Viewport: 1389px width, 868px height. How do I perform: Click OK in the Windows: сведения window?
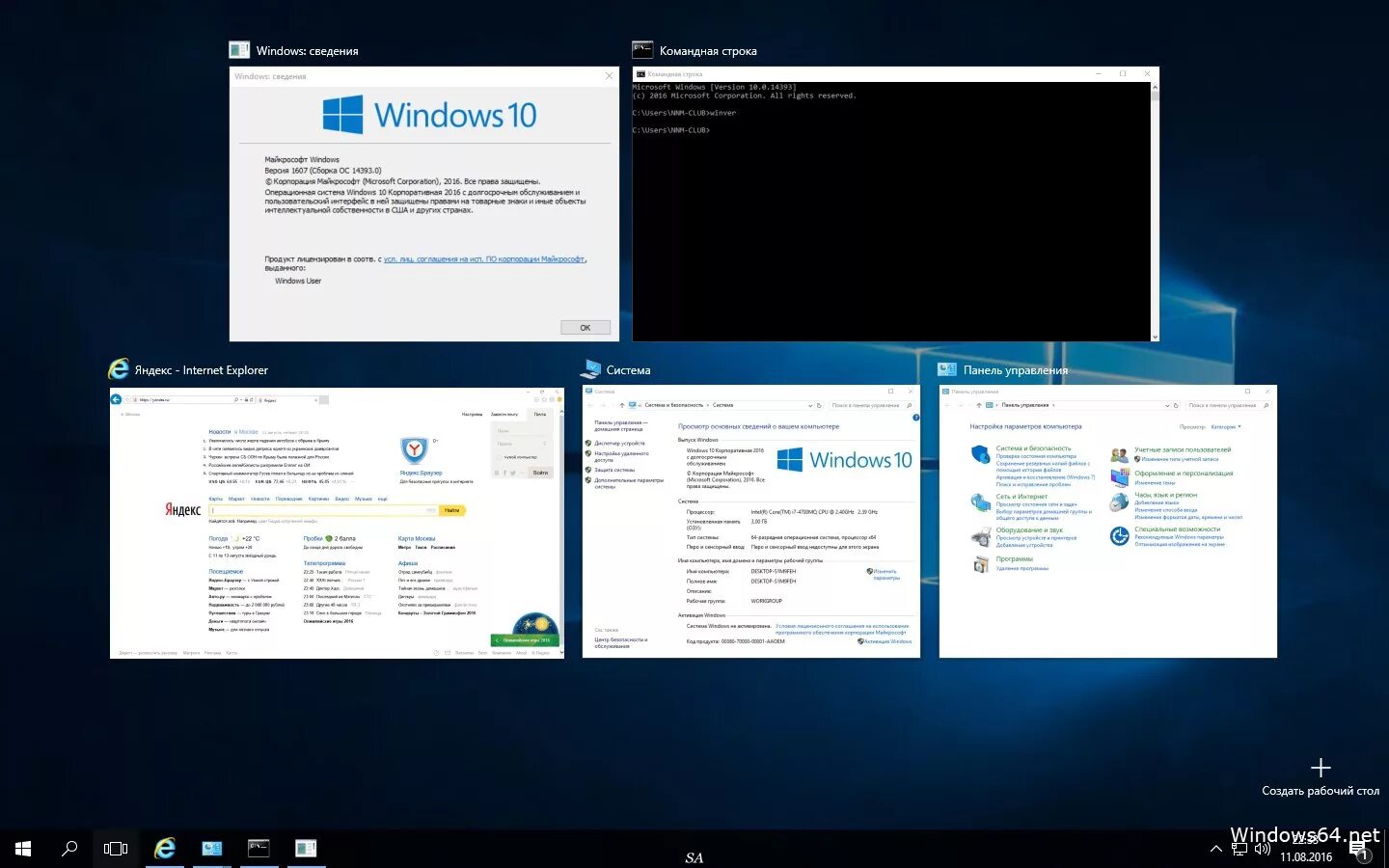(586, 327)
